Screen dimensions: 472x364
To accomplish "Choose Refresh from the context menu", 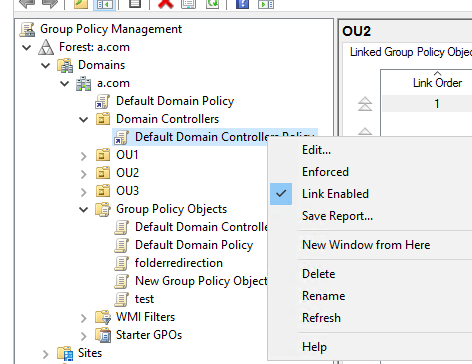I will click(321, 318).
